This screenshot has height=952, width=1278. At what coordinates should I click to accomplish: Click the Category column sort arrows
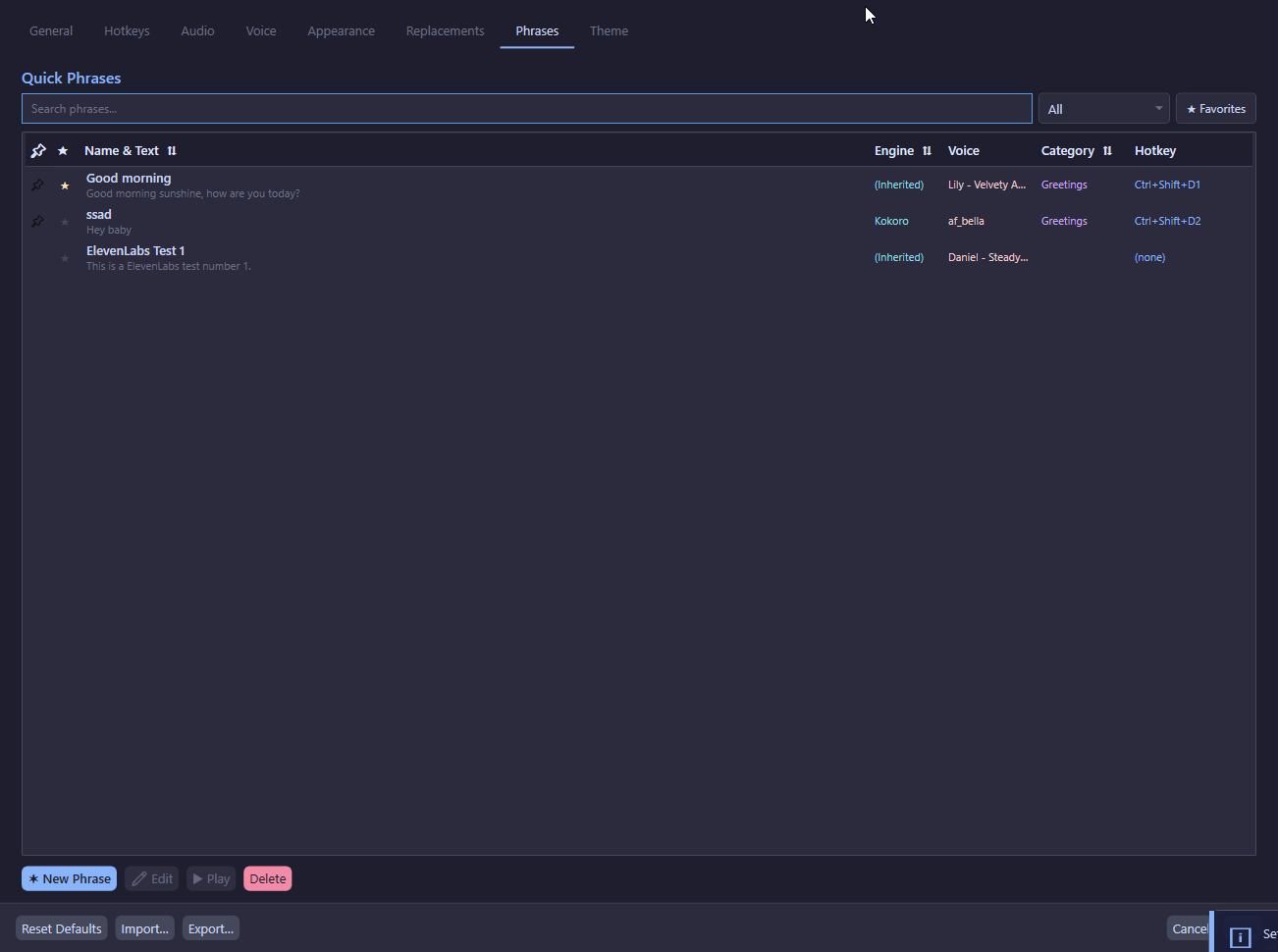pyautogui.click(x=1107, y=150)
